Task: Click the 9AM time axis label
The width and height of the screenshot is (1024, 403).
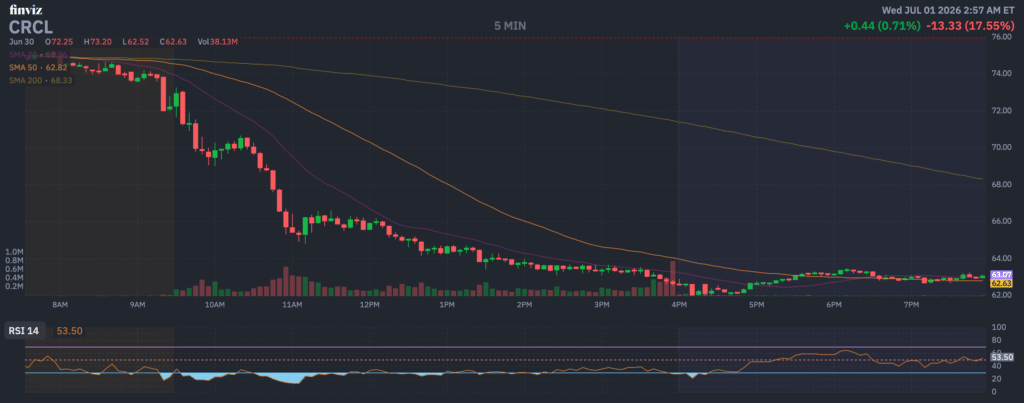Action: point(137,305)
